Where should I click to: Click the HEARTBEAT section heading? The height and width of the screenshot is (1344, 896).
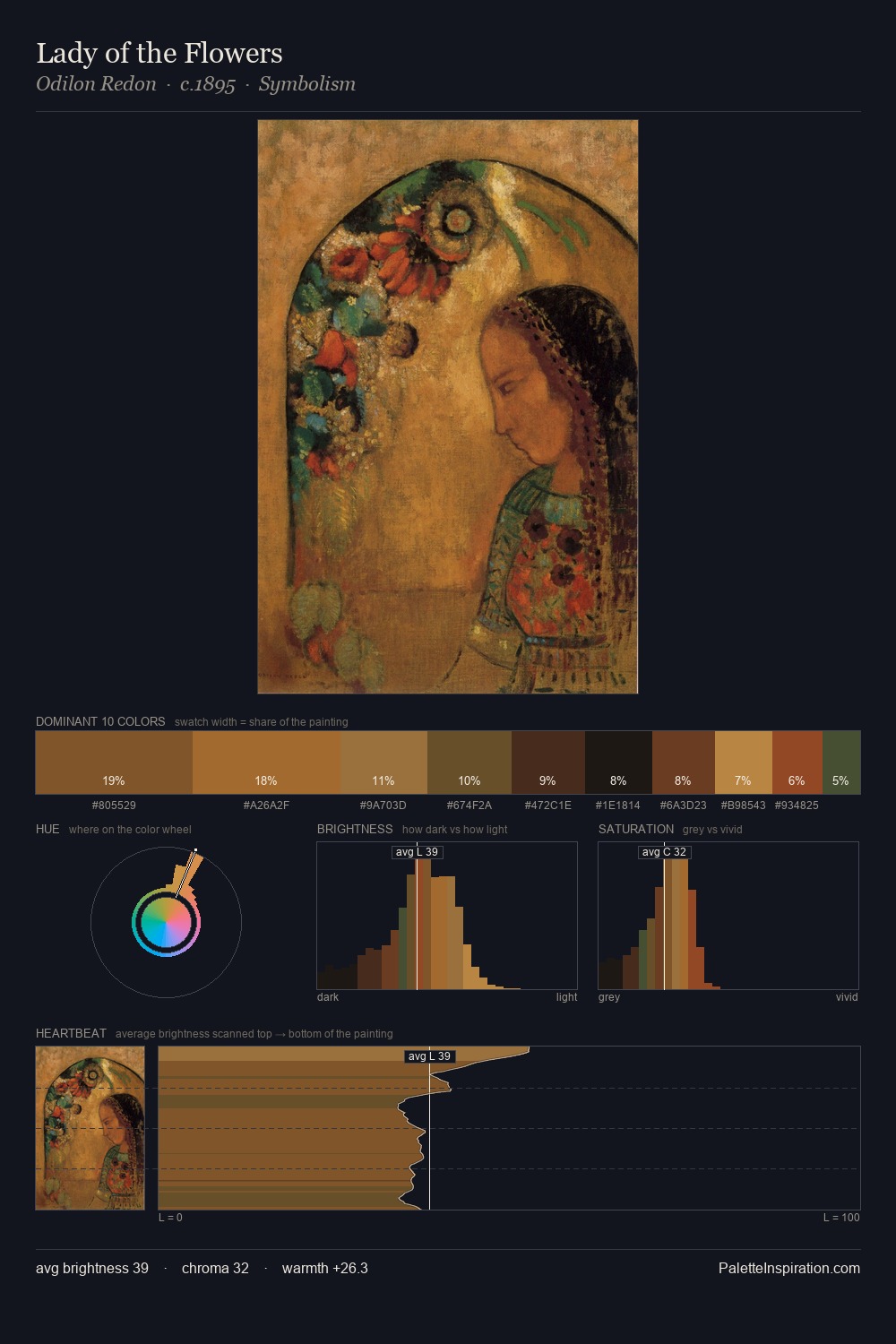(x=71, y=1033)
